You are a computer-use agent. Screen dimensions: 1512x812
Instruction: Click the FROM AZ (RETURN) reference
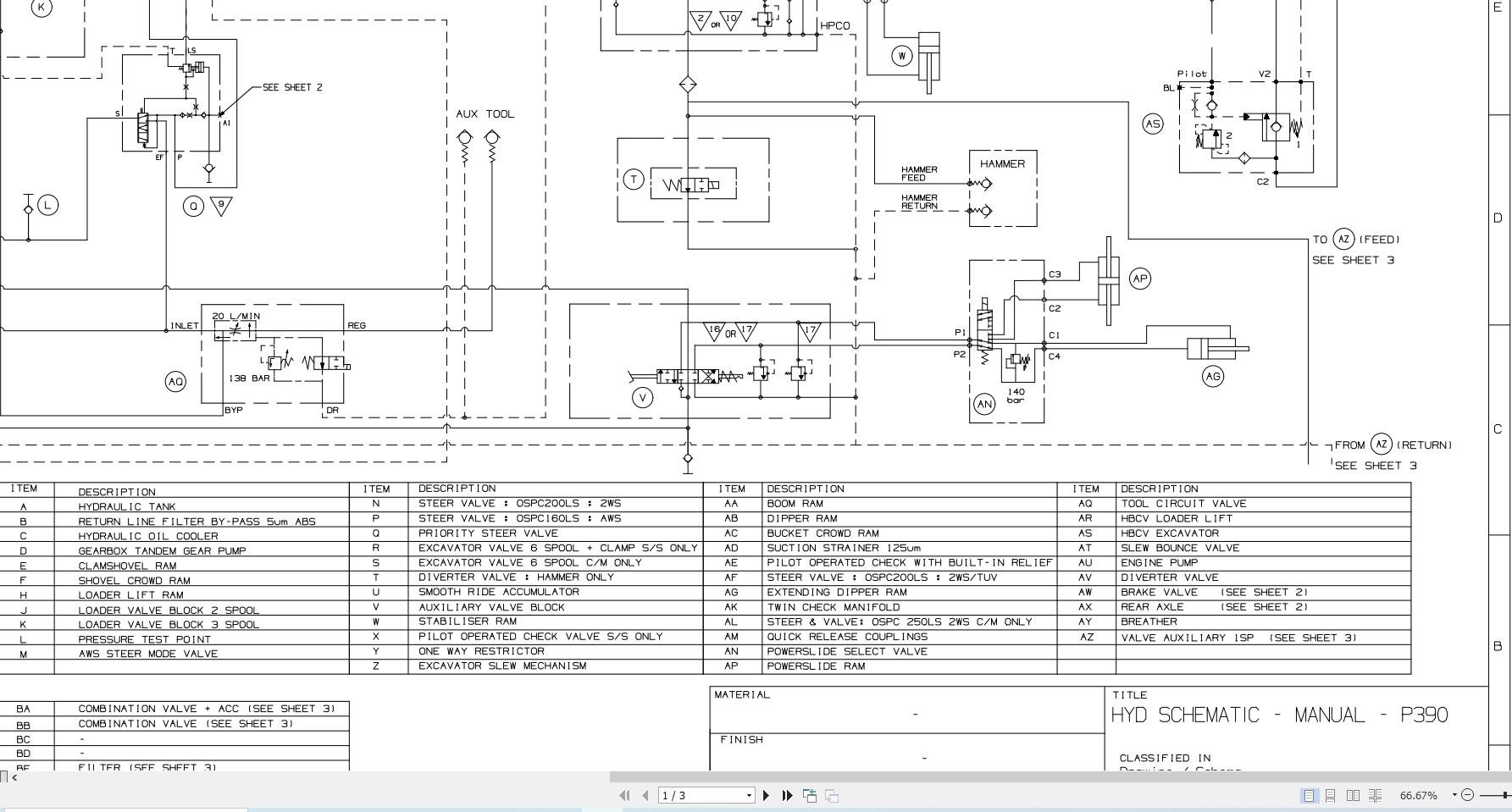click(x=1393, y=445)
